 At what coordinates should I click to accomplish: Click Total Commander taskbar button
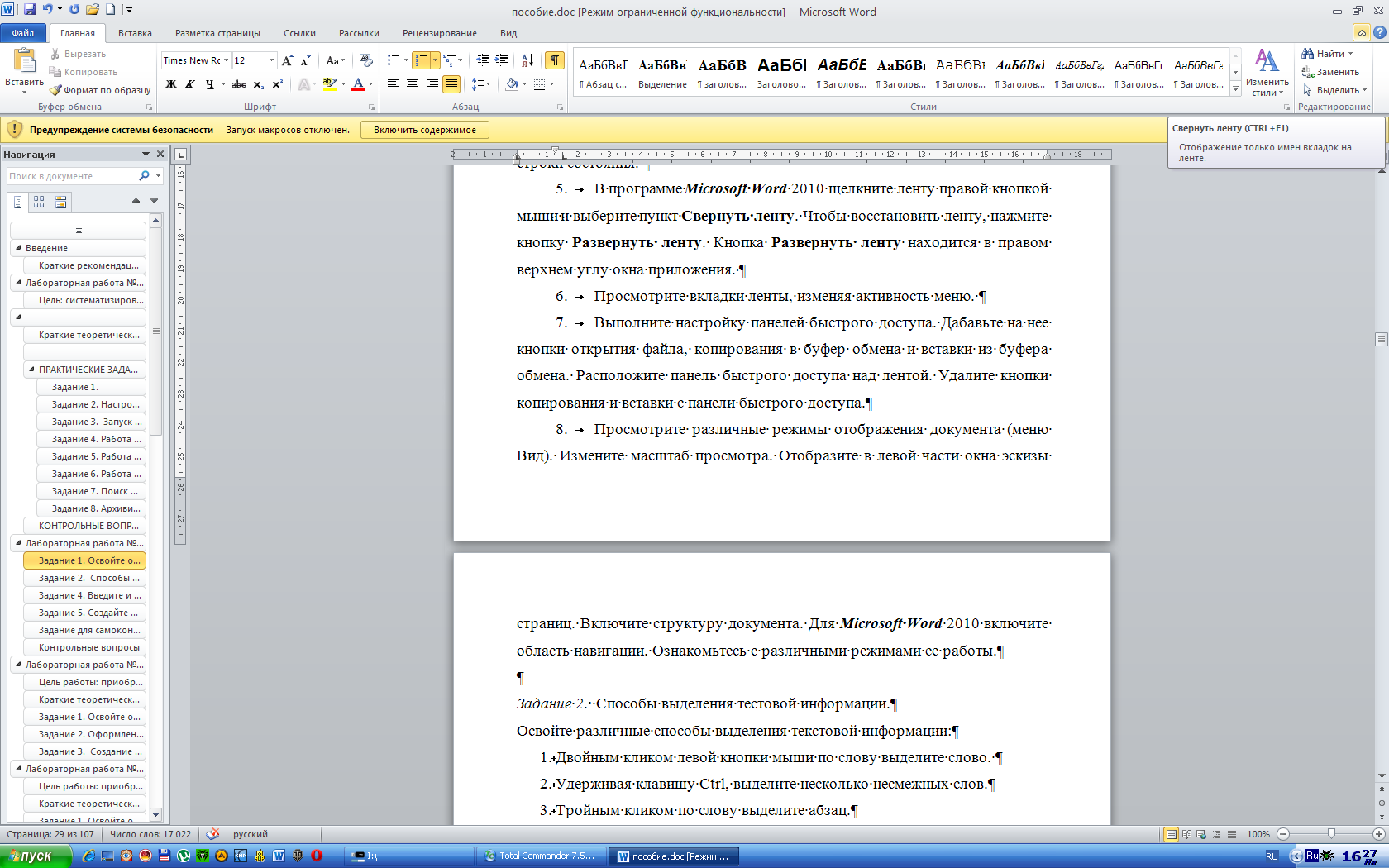tap(542, 856)
